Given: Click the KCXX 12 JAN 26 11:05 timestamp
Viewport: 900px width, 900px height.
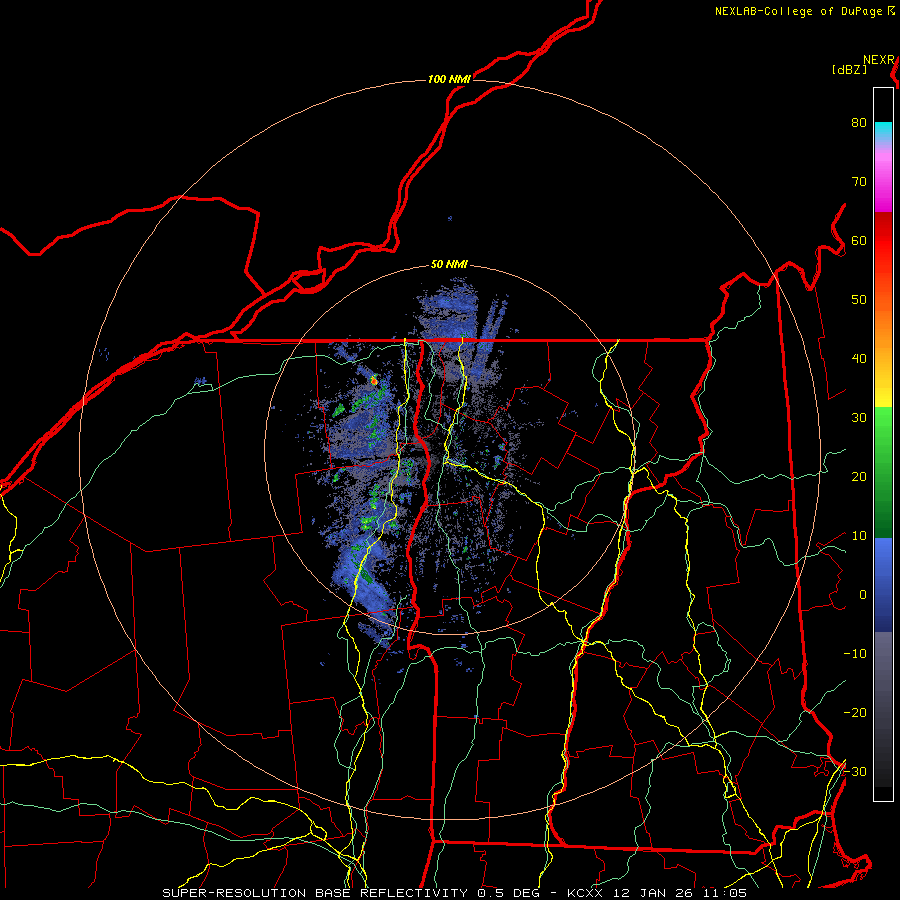Looking at the screenshot, I should [657, 893].
